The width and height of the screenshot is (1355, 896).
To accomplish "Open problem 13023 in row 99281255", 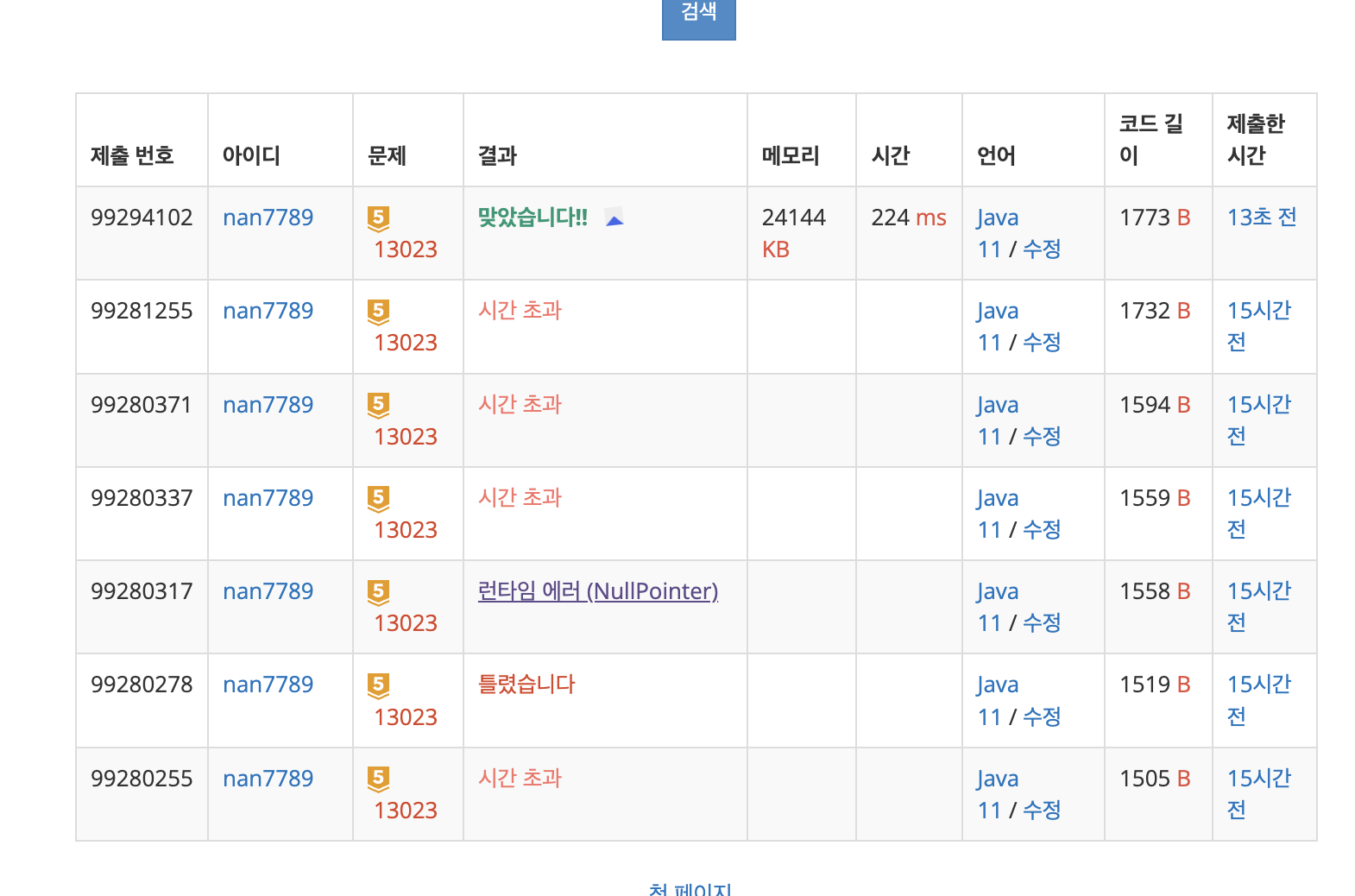I will pos(406,343).
